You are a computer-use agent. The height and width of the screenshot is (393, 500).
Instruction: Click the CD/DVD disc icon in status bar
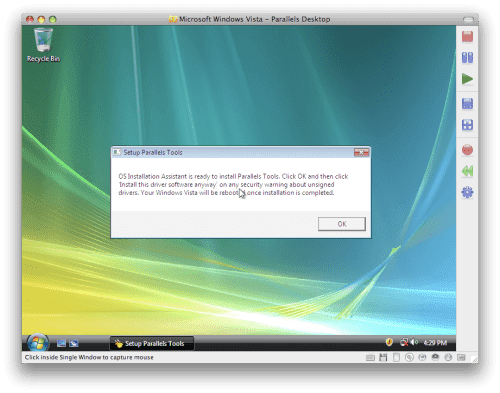tap(409, 358)
